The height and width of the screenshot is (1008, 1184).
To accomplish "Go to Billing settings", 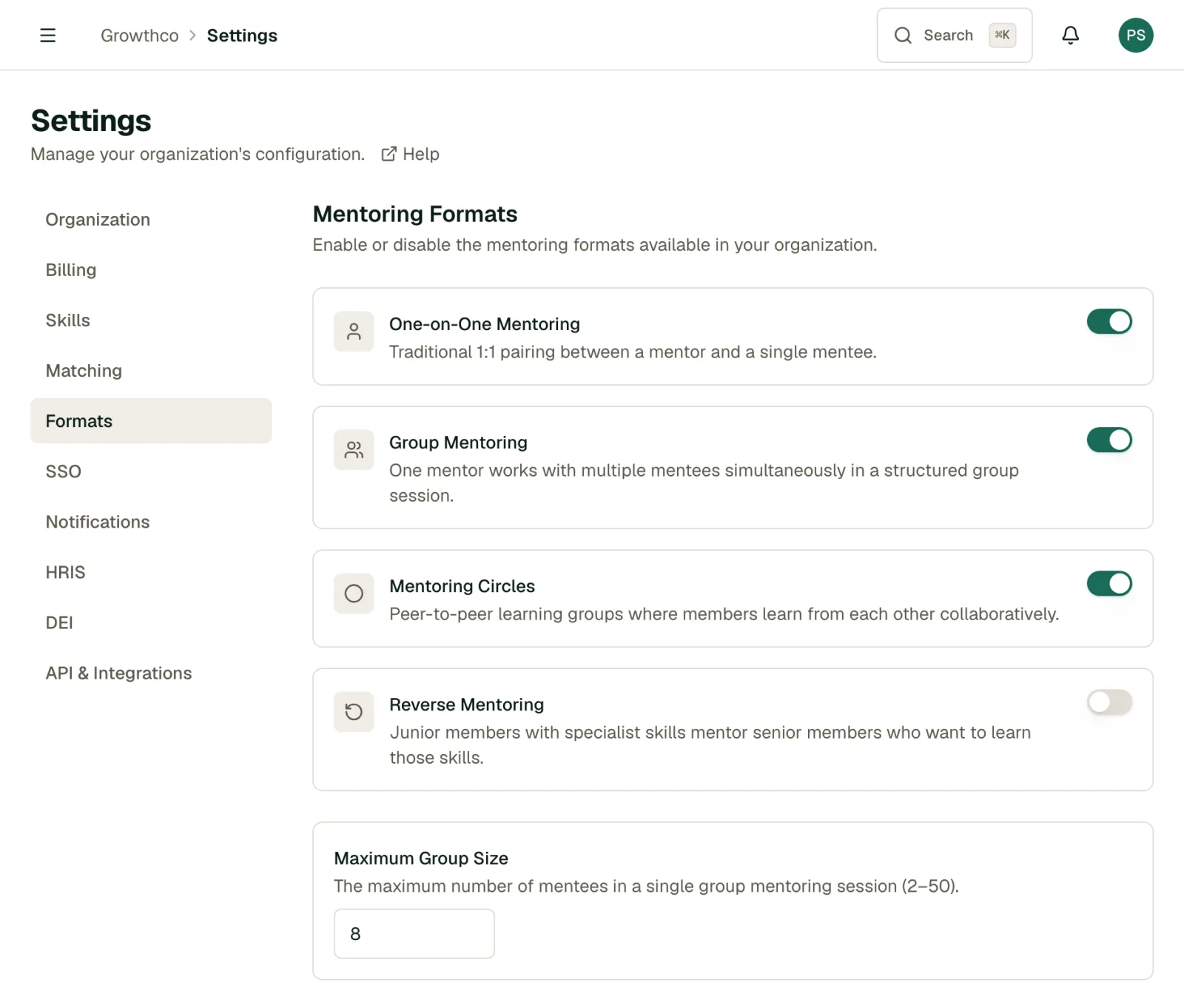I will [x=151, y=270].
